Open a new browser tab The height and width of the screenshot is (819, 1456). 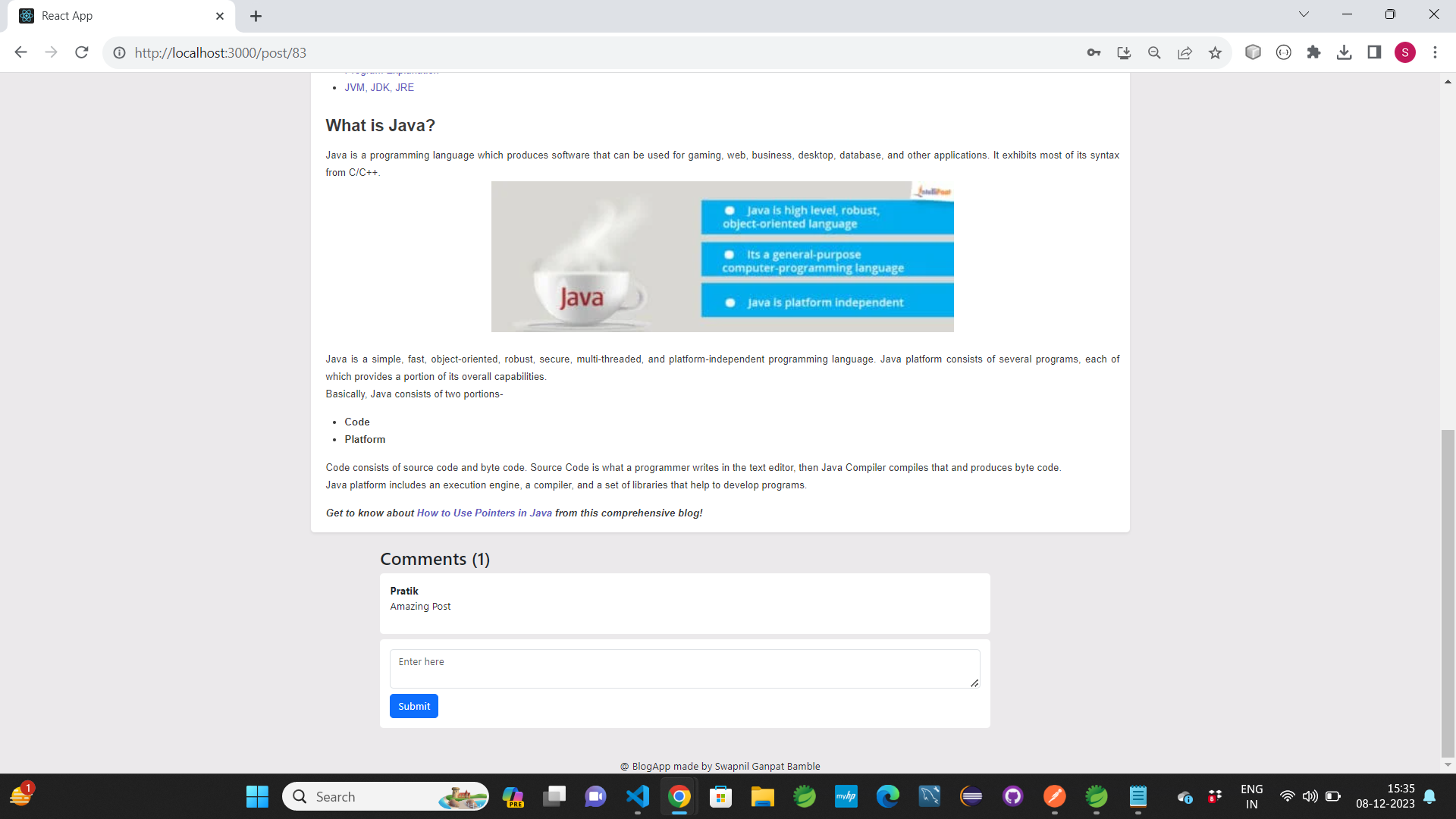(256, 16)
